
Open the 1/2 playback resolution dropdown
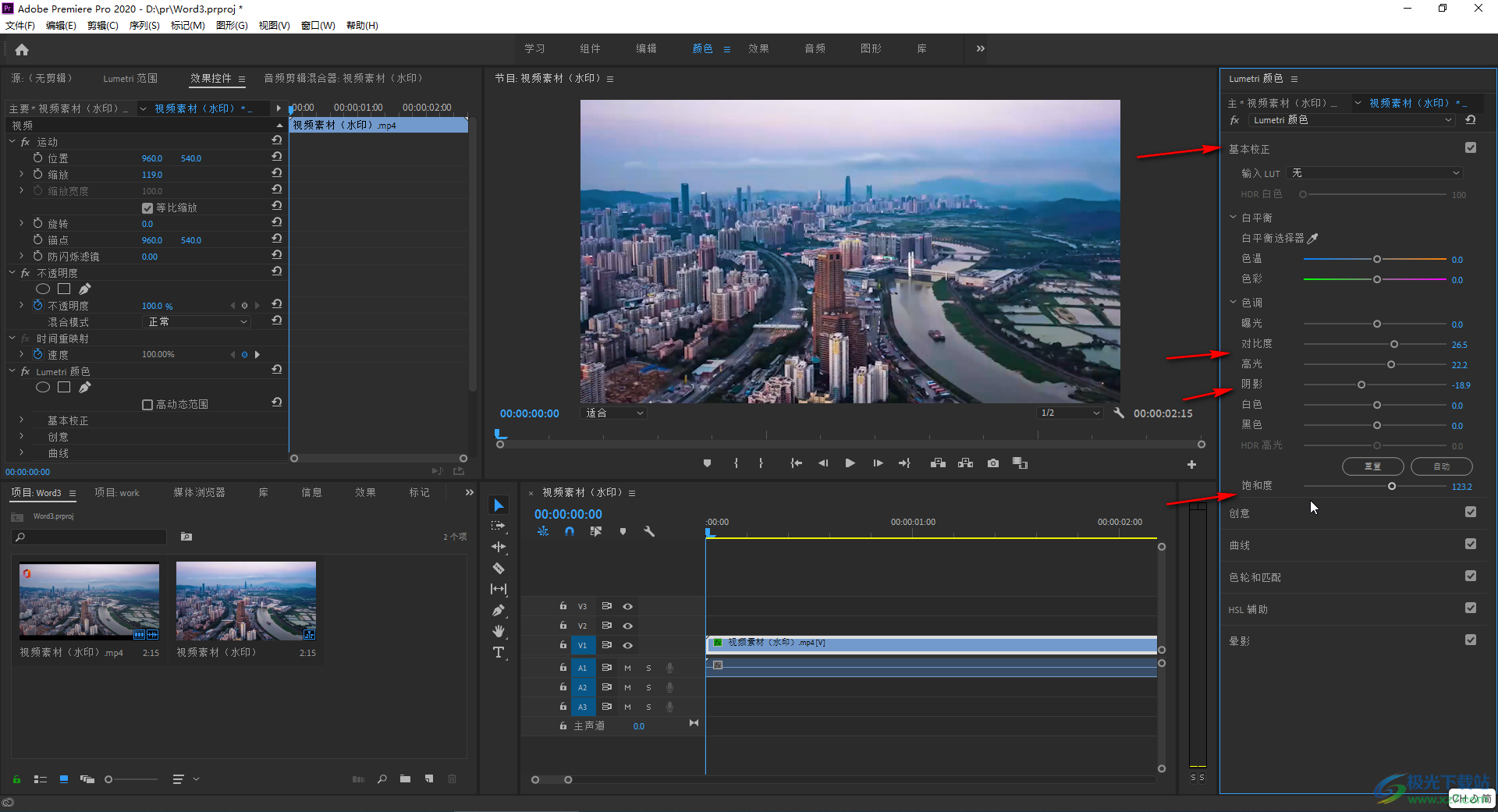click(x=1070, y=413)
